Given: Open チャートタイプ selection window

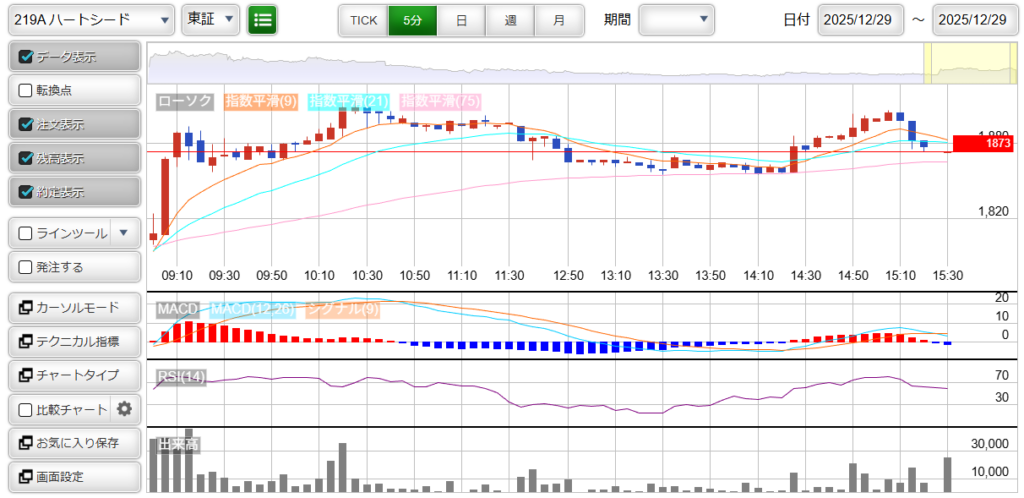Looking at the screenshot, I should click(71, 375).
